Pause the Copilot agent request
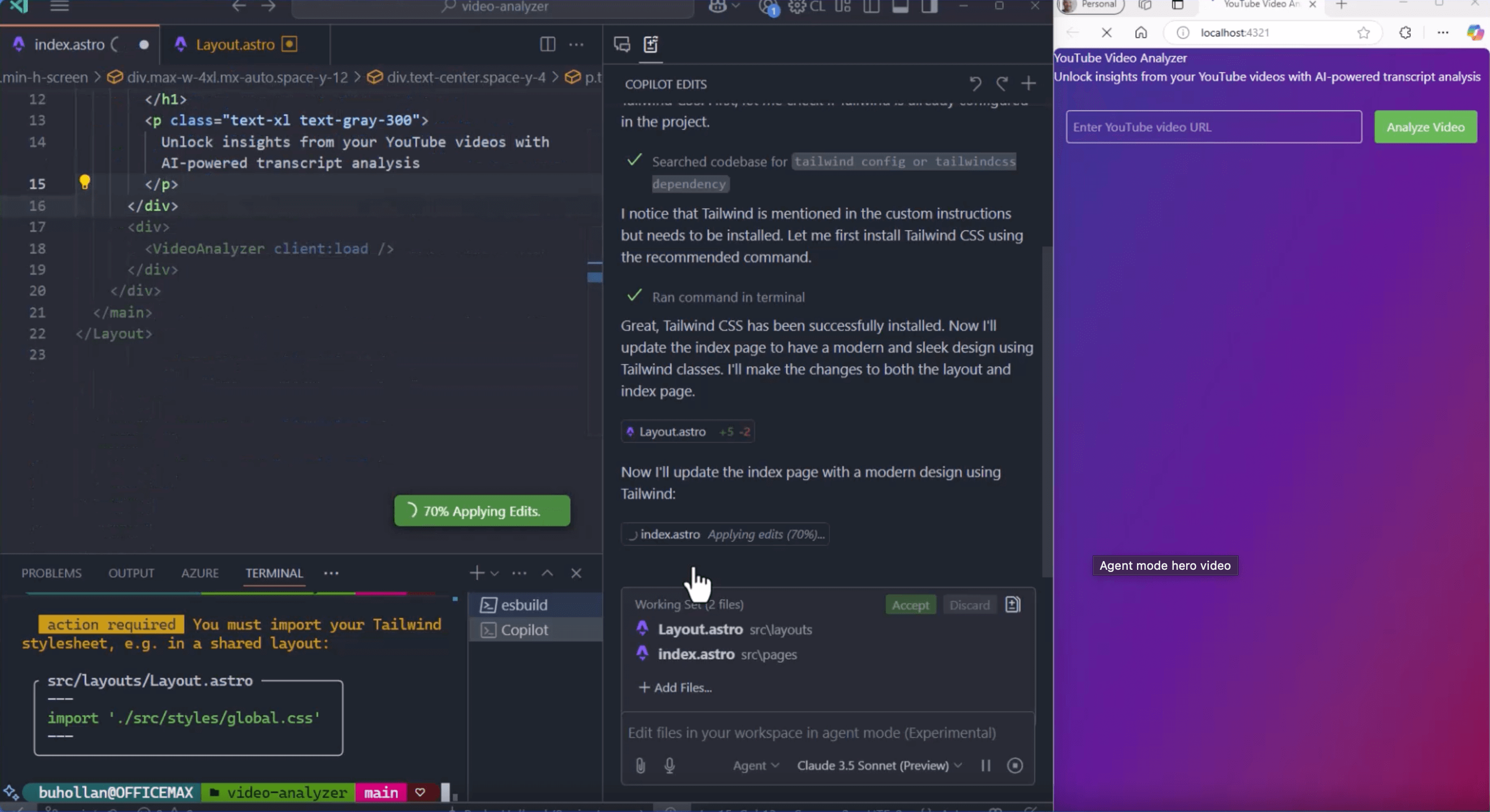 click(x=986, y=765)
